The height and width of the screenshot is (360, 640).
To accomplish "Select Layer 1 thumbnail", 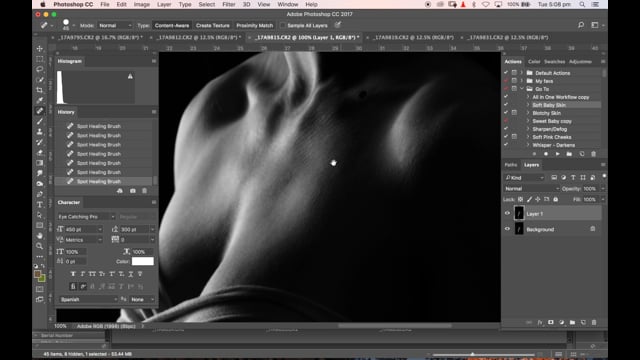I will [x=519, y=213].
